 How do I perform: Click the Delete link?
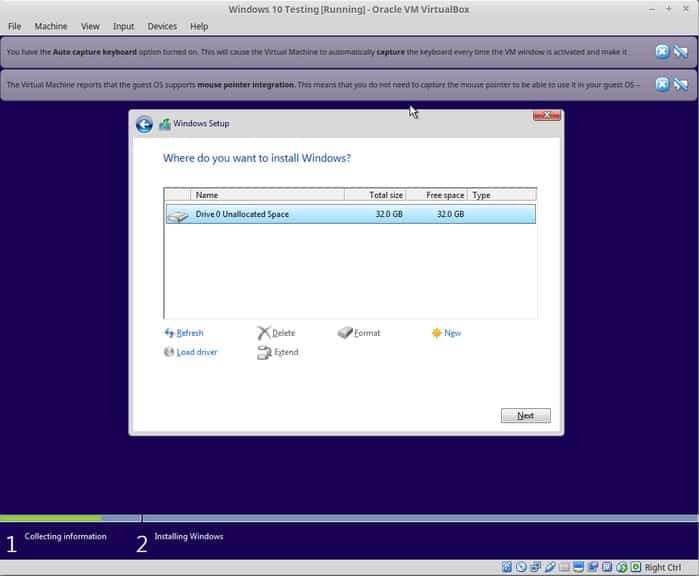pyautogui.click(x=284, y=333)
